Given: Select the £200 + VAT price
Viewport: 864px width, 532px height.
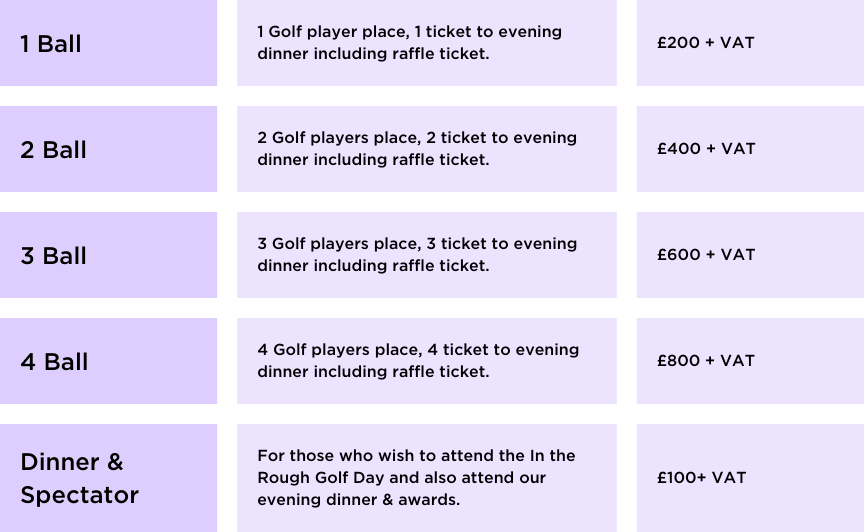Looking at the screenshot, I should pos(706,43).
